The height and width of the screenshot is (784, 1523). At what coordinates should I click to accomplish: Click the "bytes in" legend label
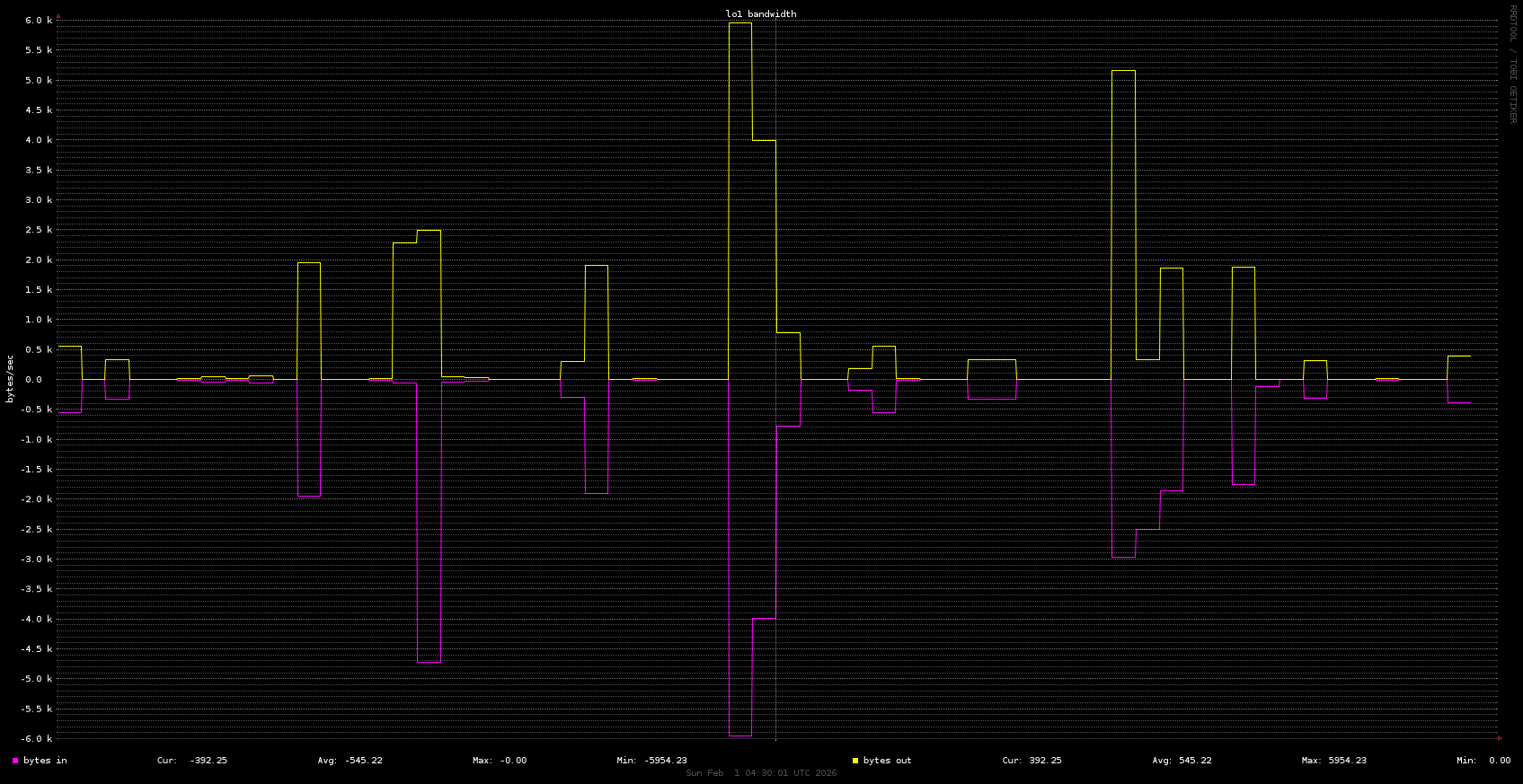point(45,761)
